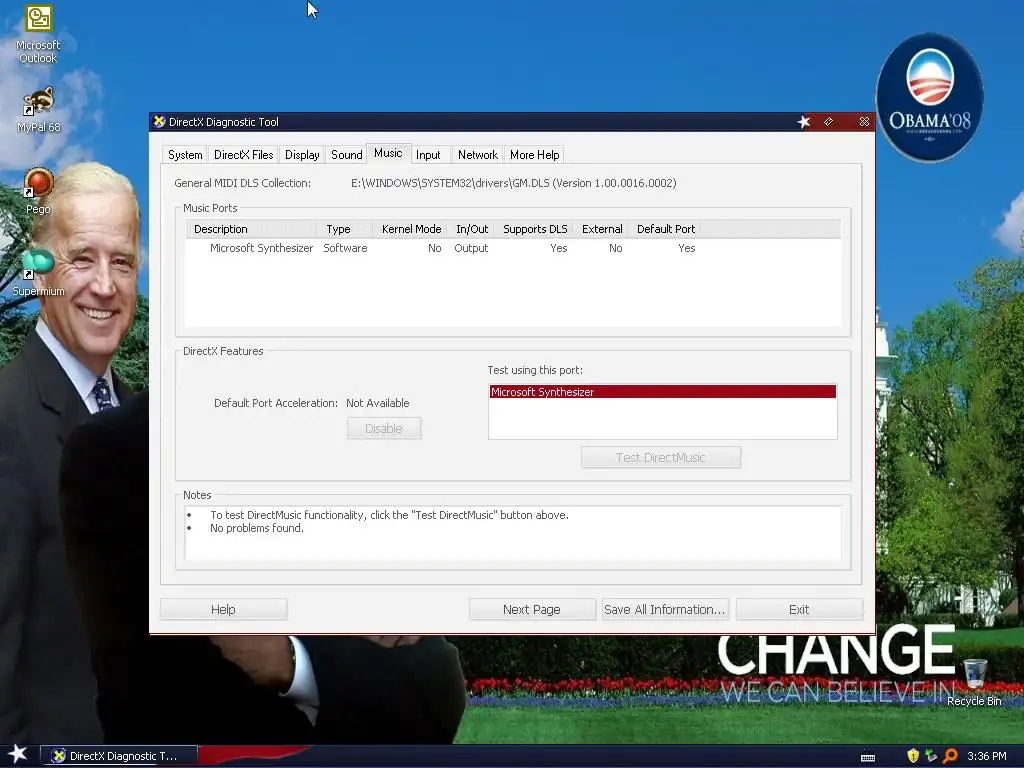1024x768 pixels.
Task: Click the Default Port Acceleration label
Action: pyautogui.click(x=276, y=403)
